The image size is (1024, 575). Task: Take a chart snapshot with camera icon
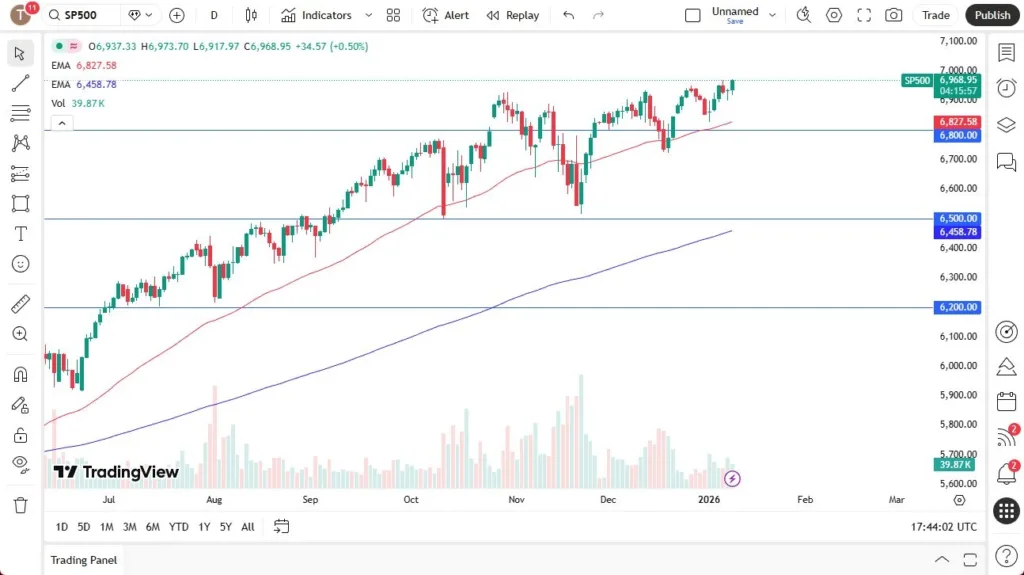point(894,15)
